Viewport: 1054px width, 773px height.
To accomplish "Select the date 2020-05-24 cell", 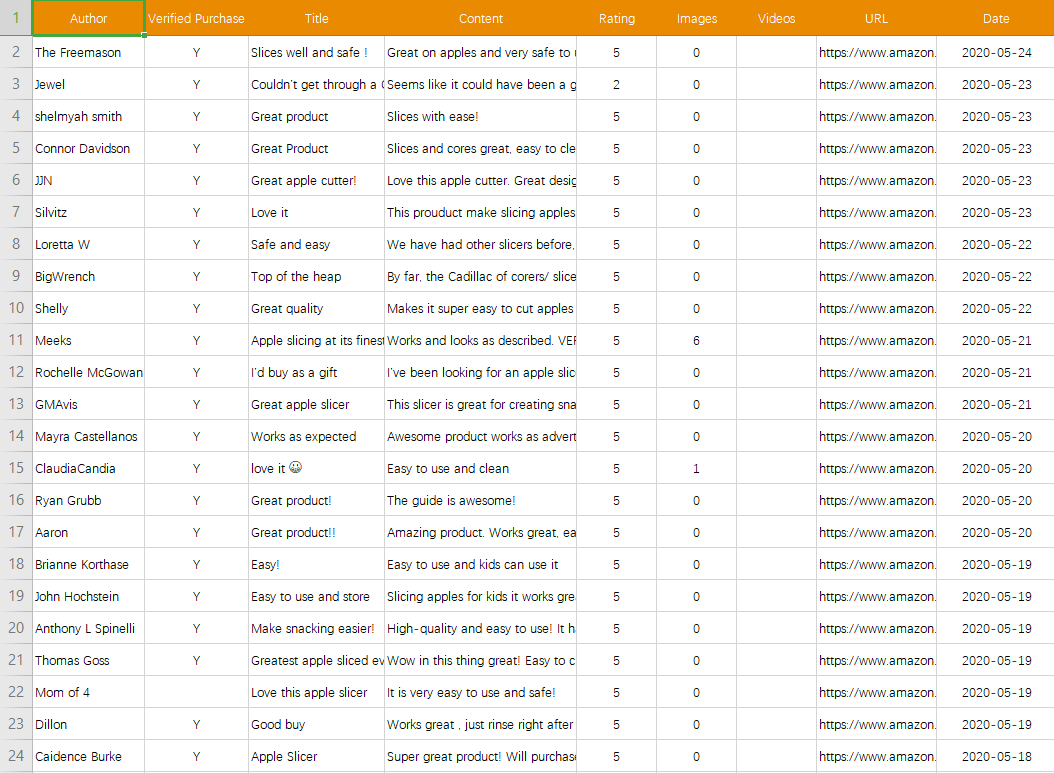I will click(995, 52).
